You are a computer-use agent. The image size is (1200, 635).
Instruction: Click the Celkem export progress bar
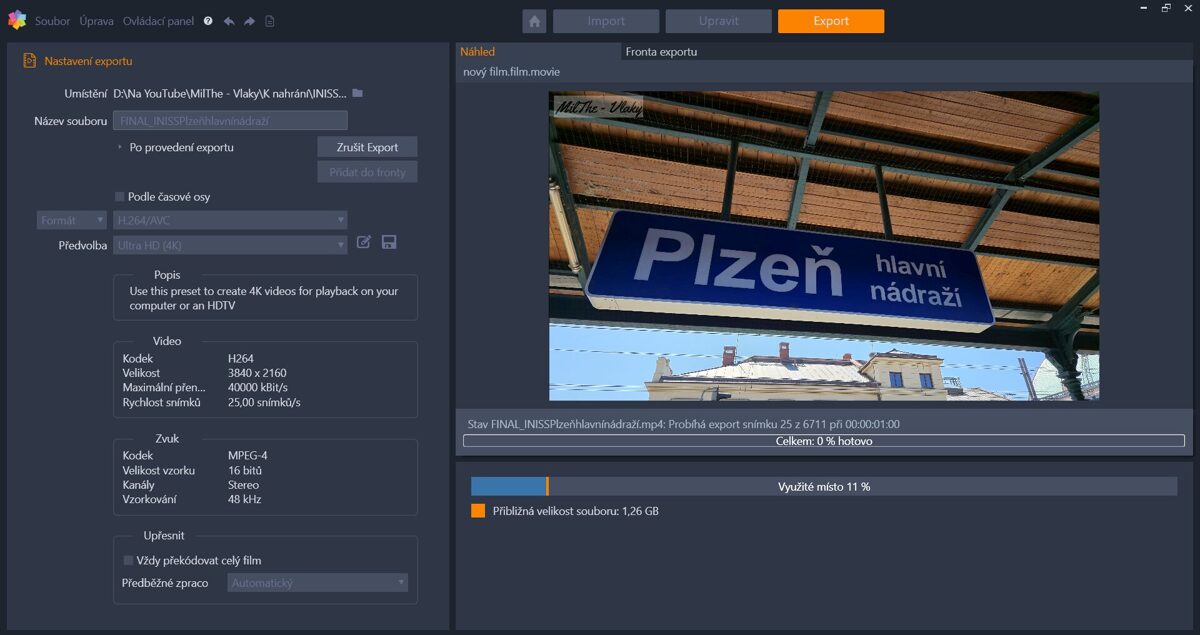tap(822, 440)
